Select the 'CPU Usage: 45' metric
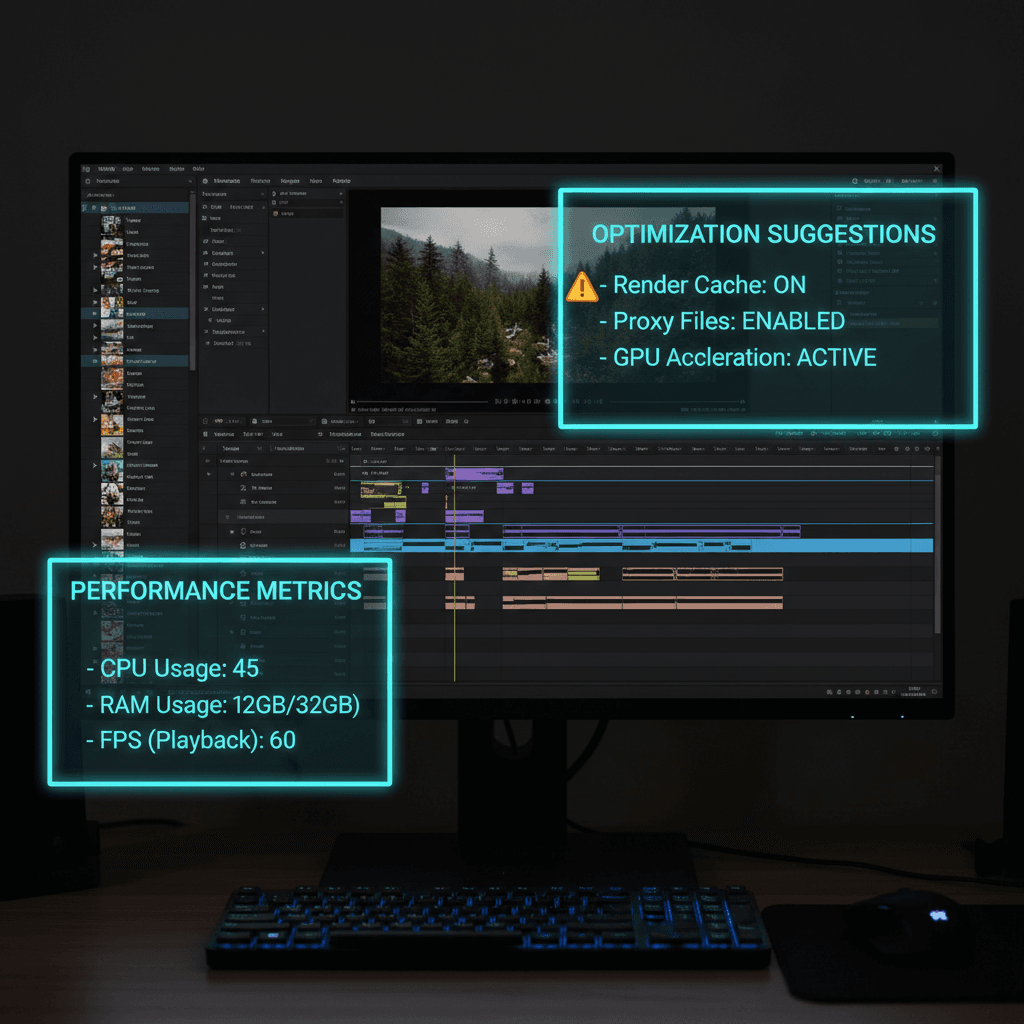Screen dimensions: 1024x1024 (x=173, y=668)
